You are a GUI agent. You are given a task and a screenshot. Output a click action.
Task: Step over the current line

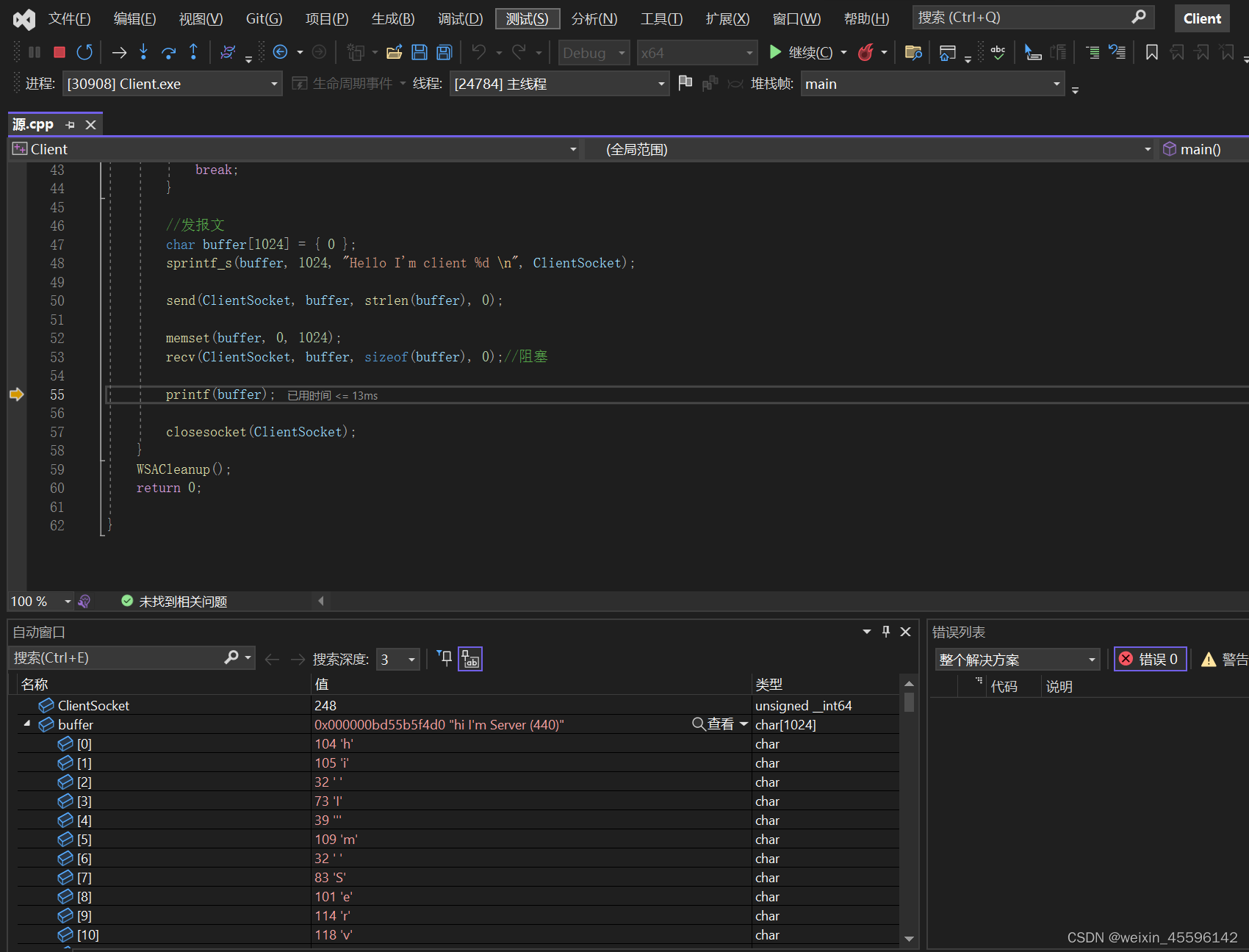[169, 52]
